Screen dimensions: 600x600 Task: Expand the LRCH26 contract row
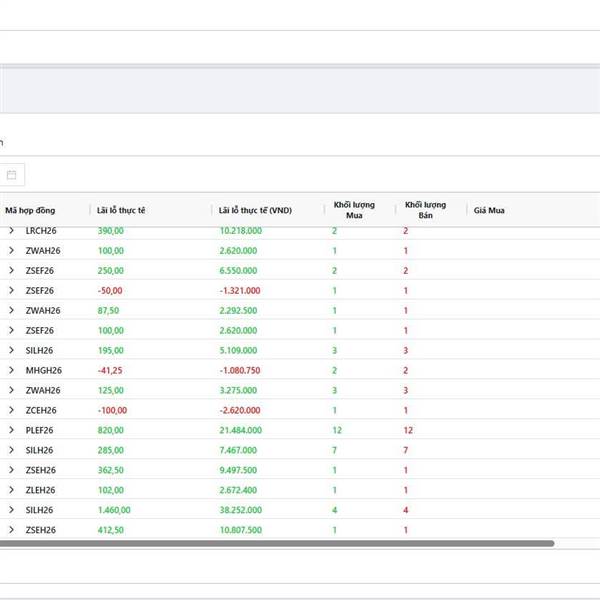[11, 231]
